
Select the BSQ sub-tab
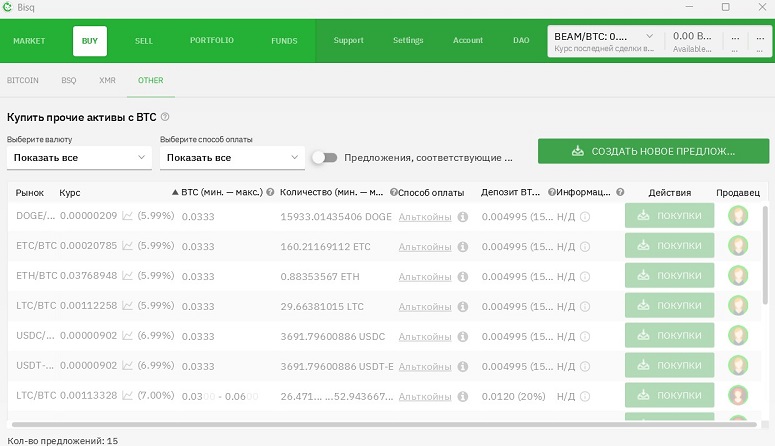coord(69,80)
